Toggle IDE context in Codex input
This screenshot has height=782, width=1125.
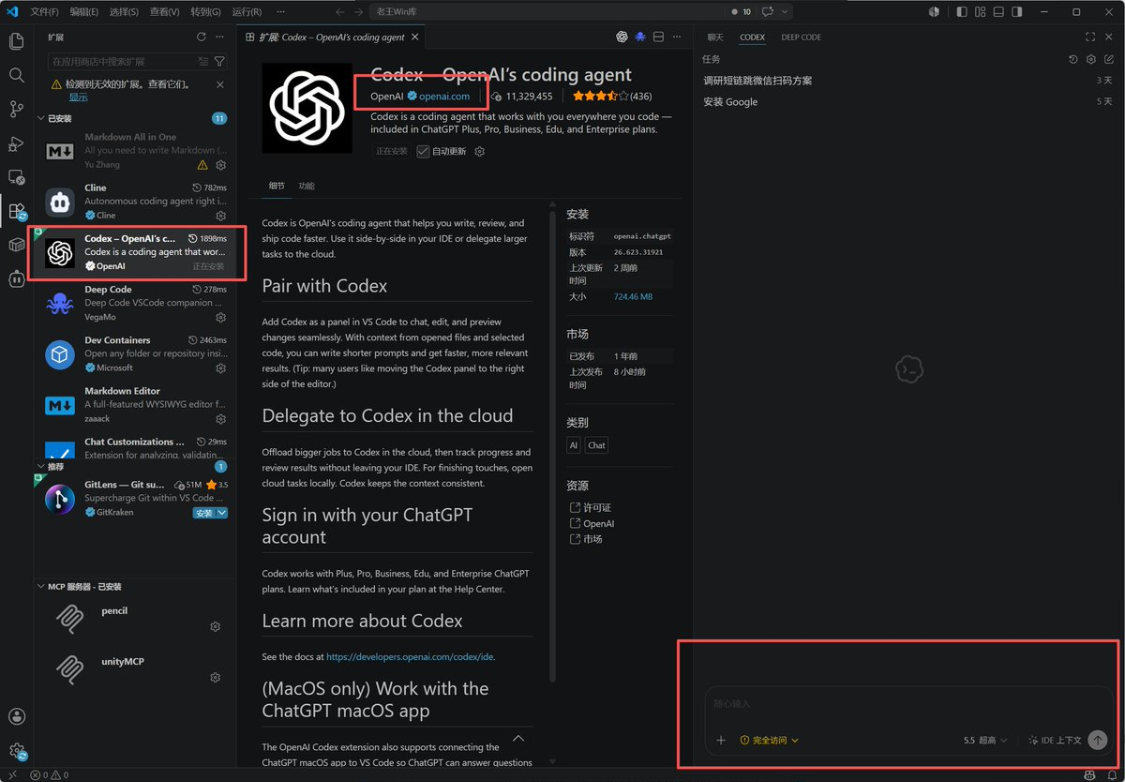[x=1055, y=740]
